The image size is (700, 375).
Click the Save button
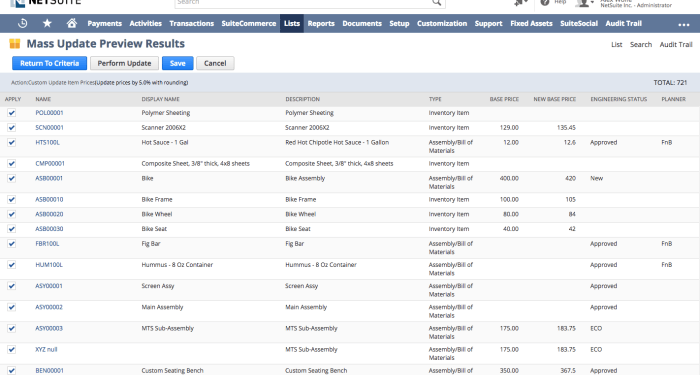pyautogui.click(x=178, y=63)
